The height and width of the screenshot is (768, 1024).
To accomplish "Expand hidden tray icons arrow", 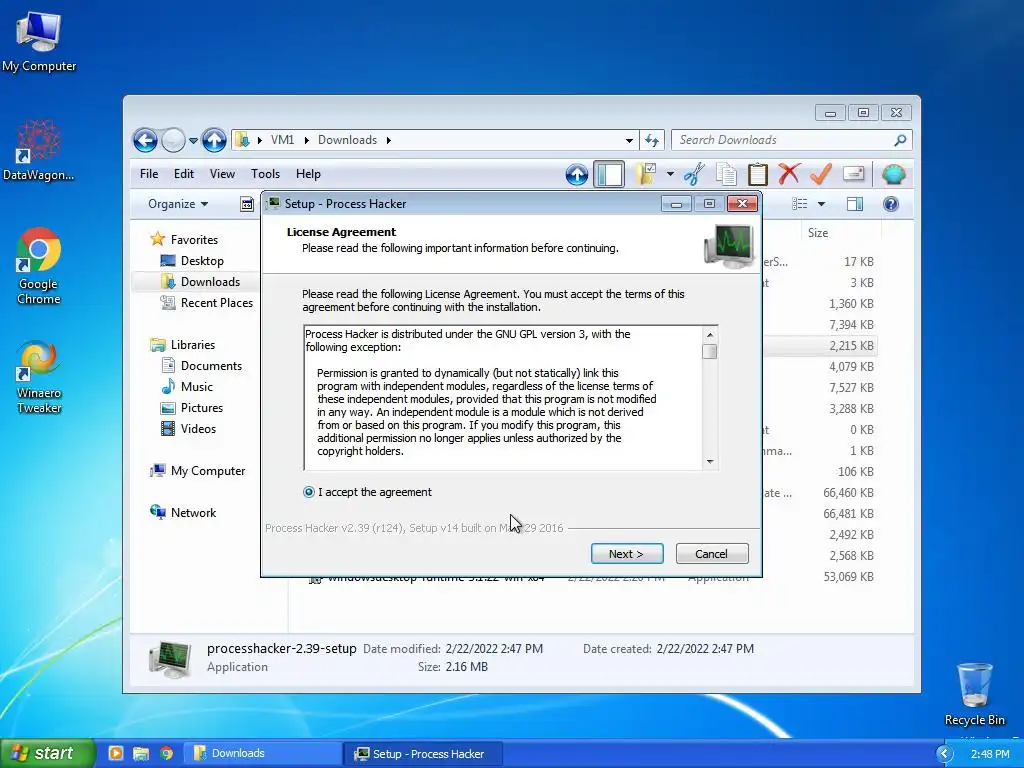I will click(x=944, y=754).
